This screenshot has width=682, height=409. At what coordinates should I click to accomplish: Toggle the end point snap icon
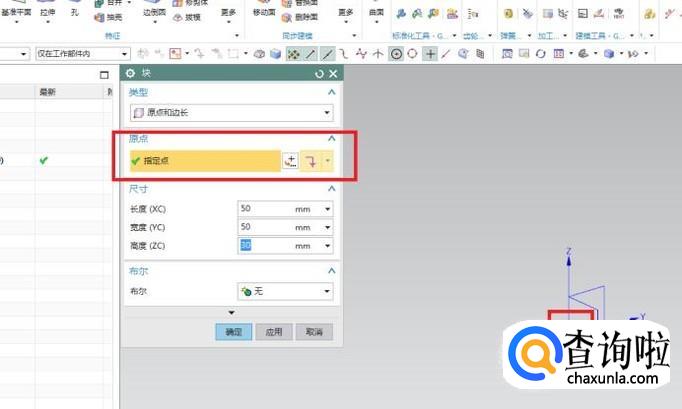tap(311, 54)
